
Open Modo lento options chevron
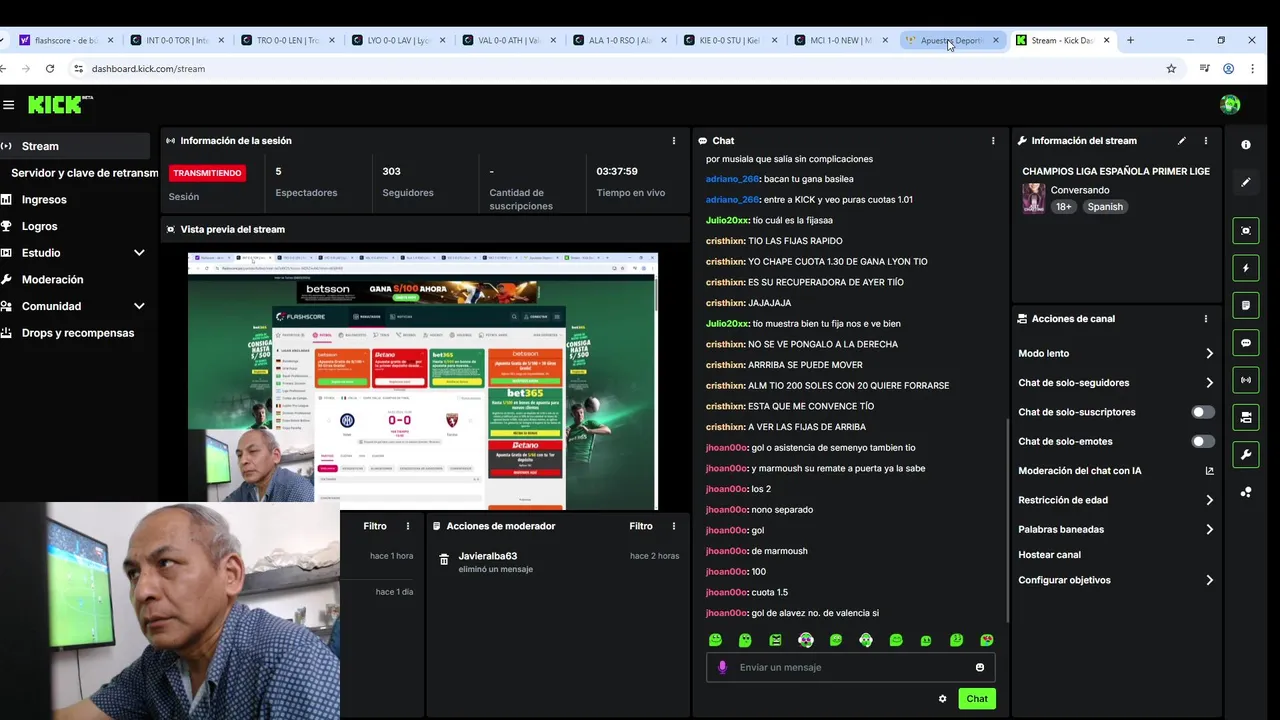pos(1209,354)
